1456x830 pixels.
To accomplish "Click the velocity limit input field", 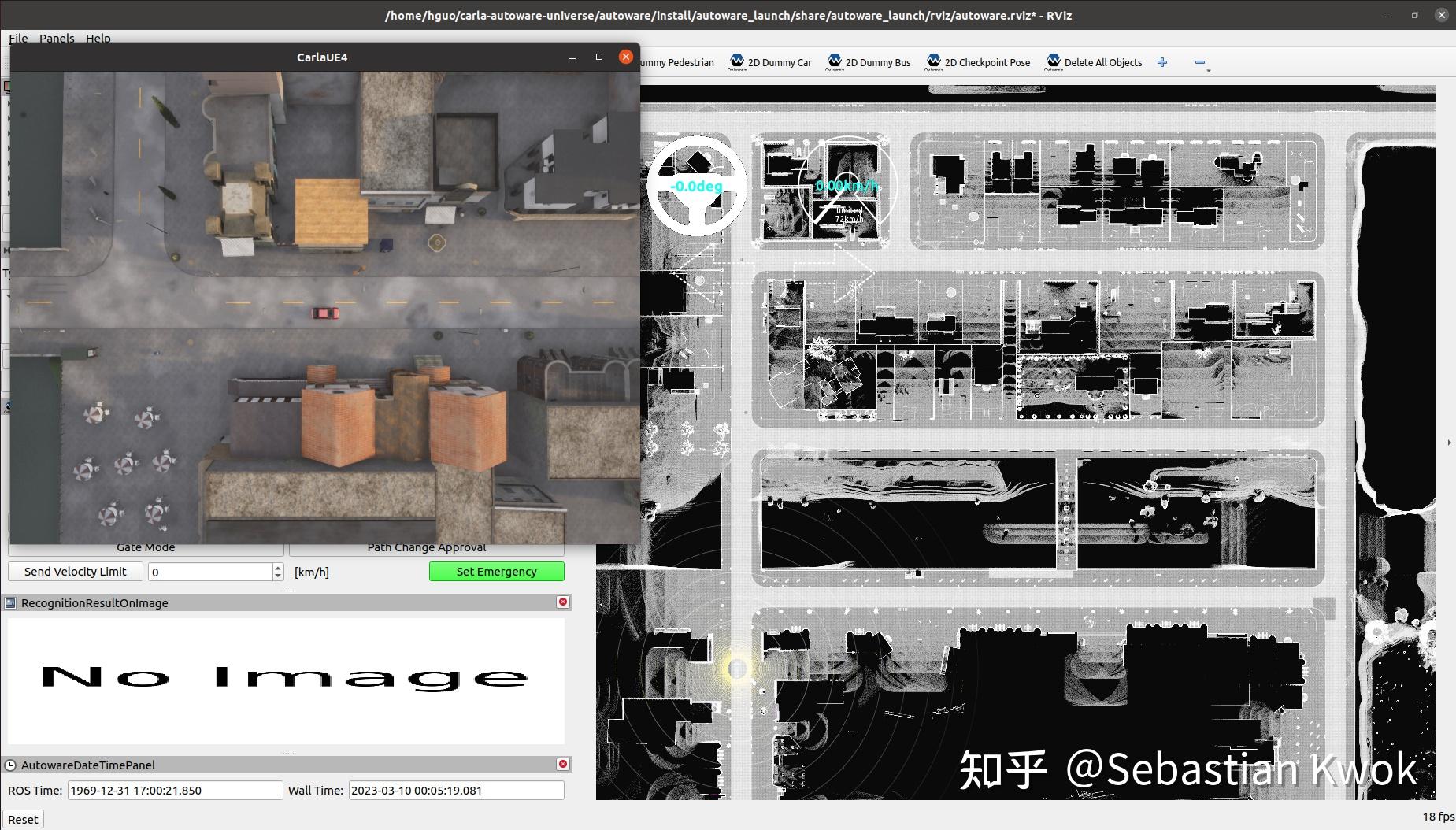I will [x=210, y=572].
